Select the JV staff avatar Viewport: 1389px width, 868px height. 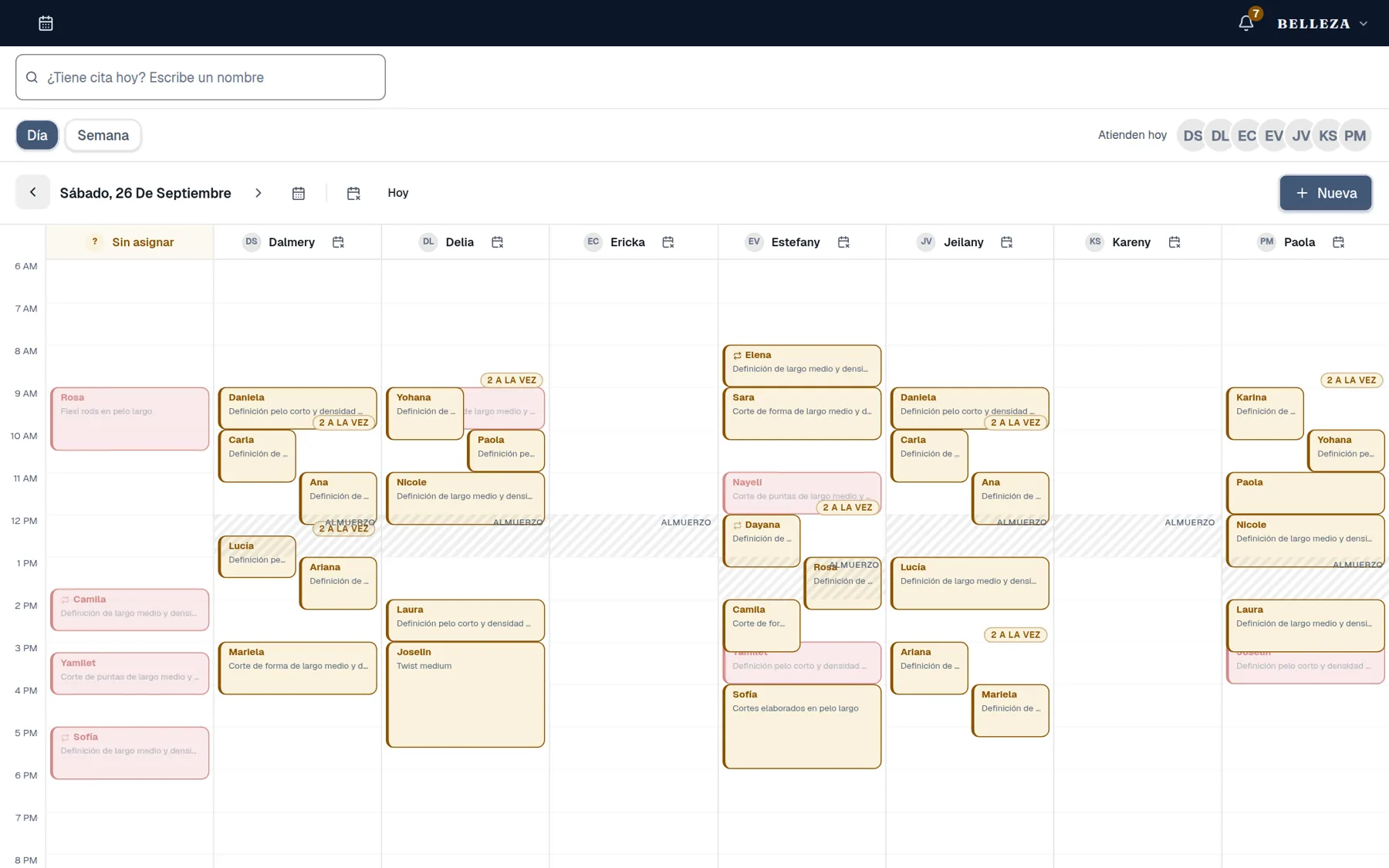(x=1301, y=136)
